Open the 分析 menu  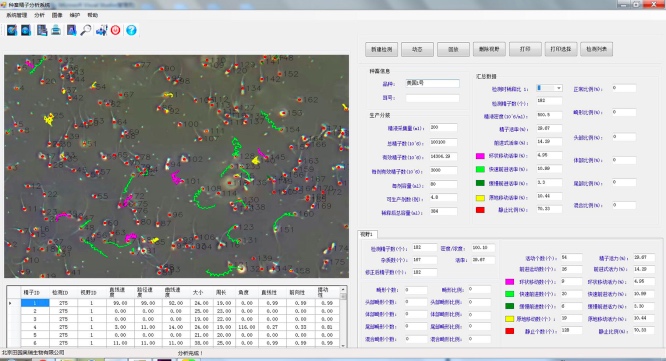point(40,15)
